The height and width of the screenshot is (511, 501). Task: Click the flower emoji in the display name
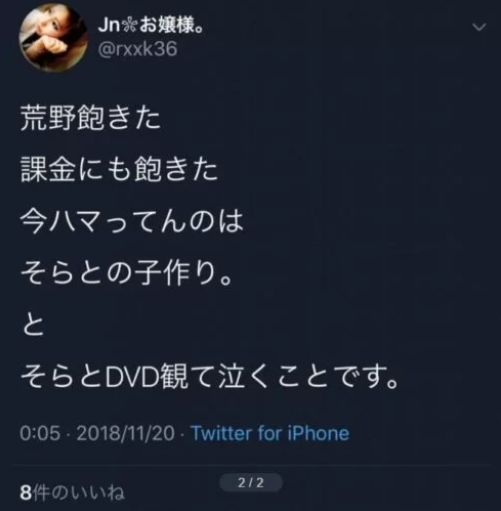pos(129,26)
